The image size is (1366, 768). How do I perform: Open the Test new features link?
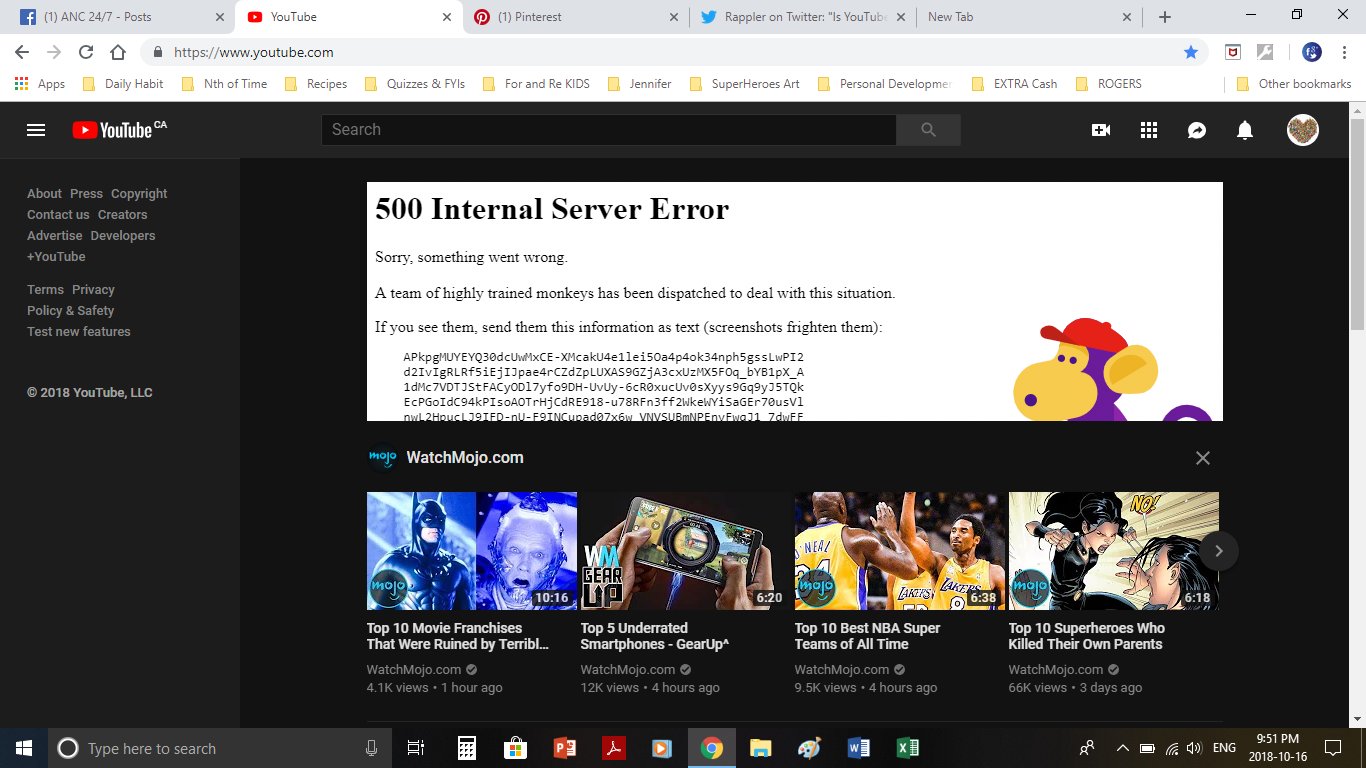[x=79, y=332]
